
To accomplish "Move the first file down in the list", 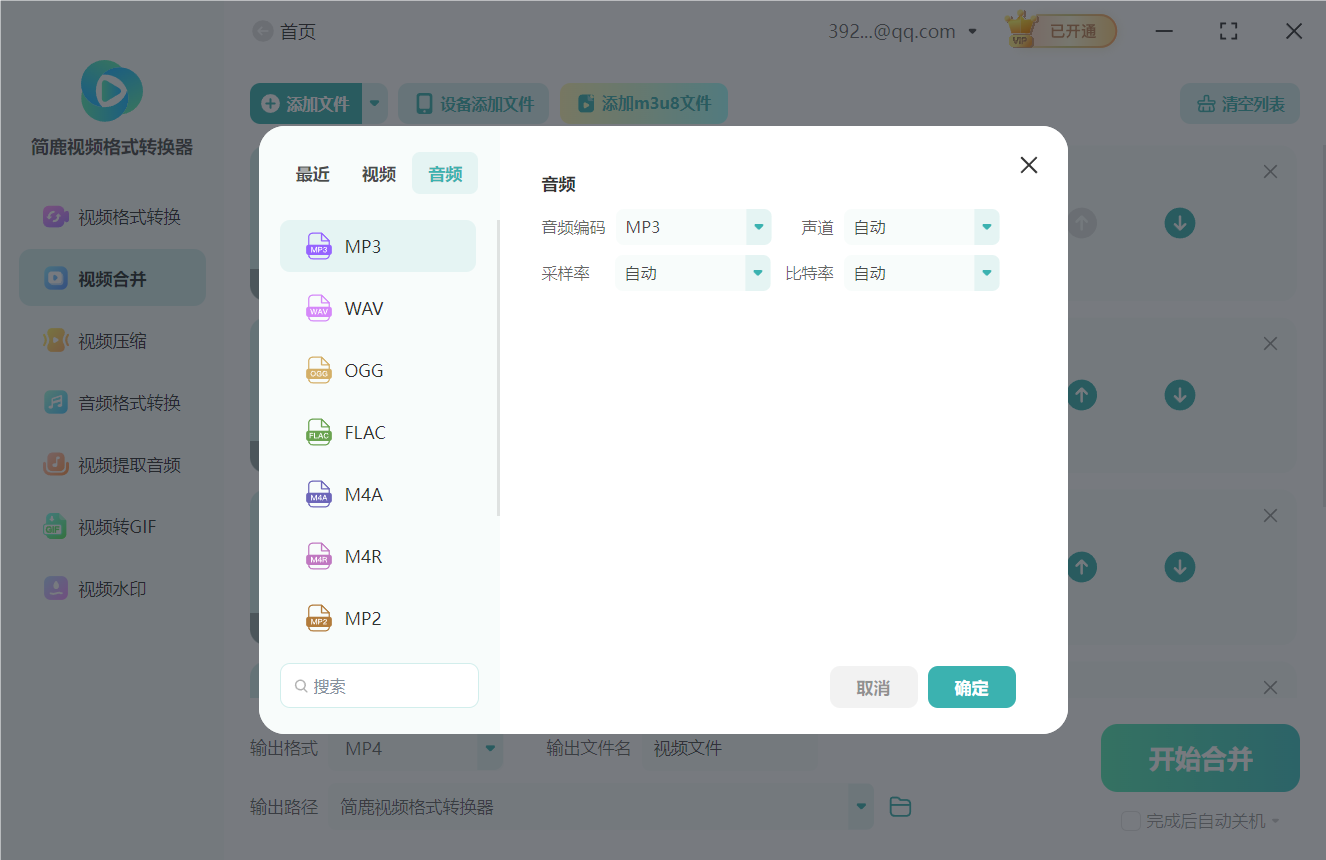I will (1179, 223).
